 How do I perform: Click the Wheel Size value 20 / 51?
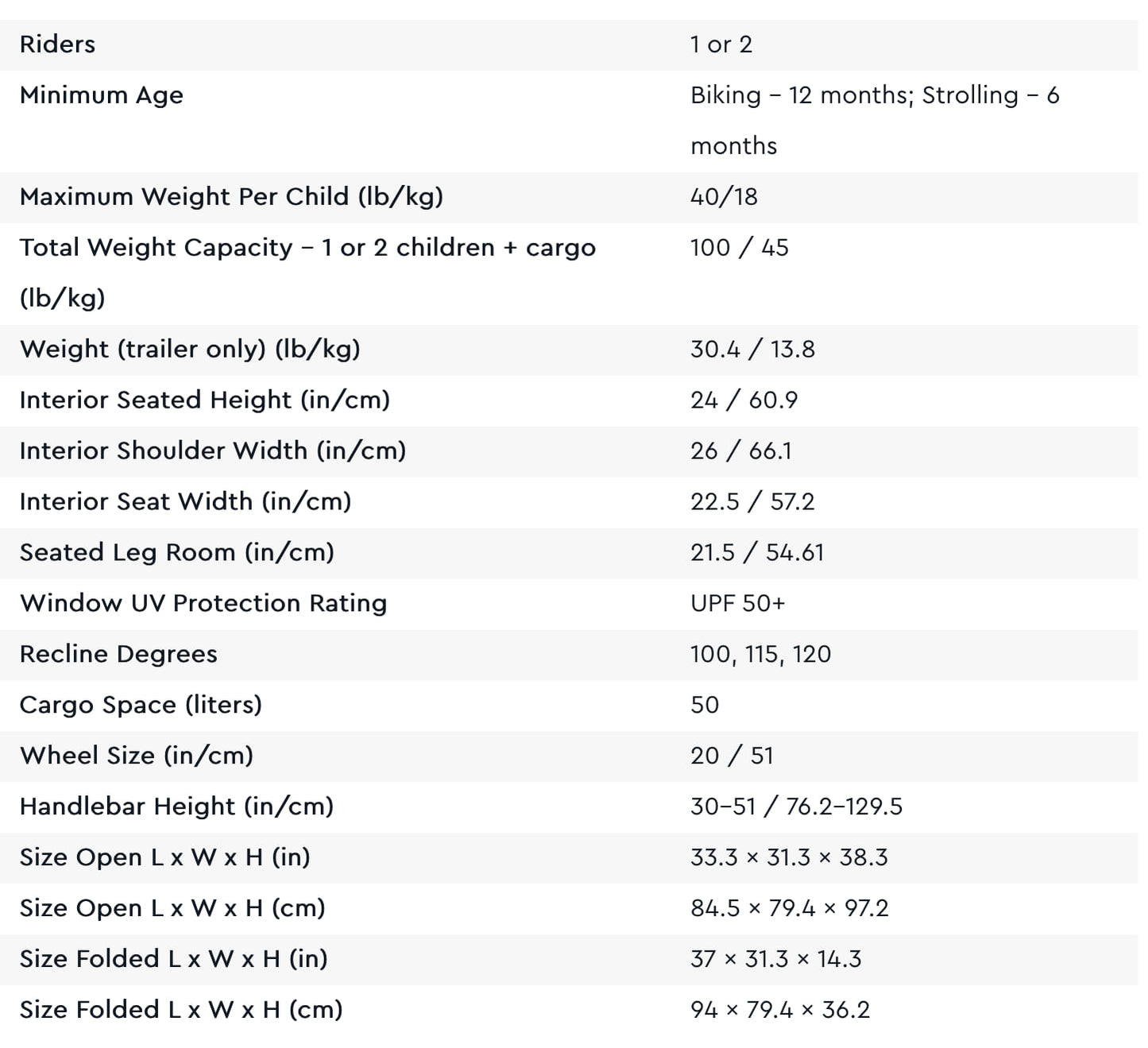[x=731, y=756]
